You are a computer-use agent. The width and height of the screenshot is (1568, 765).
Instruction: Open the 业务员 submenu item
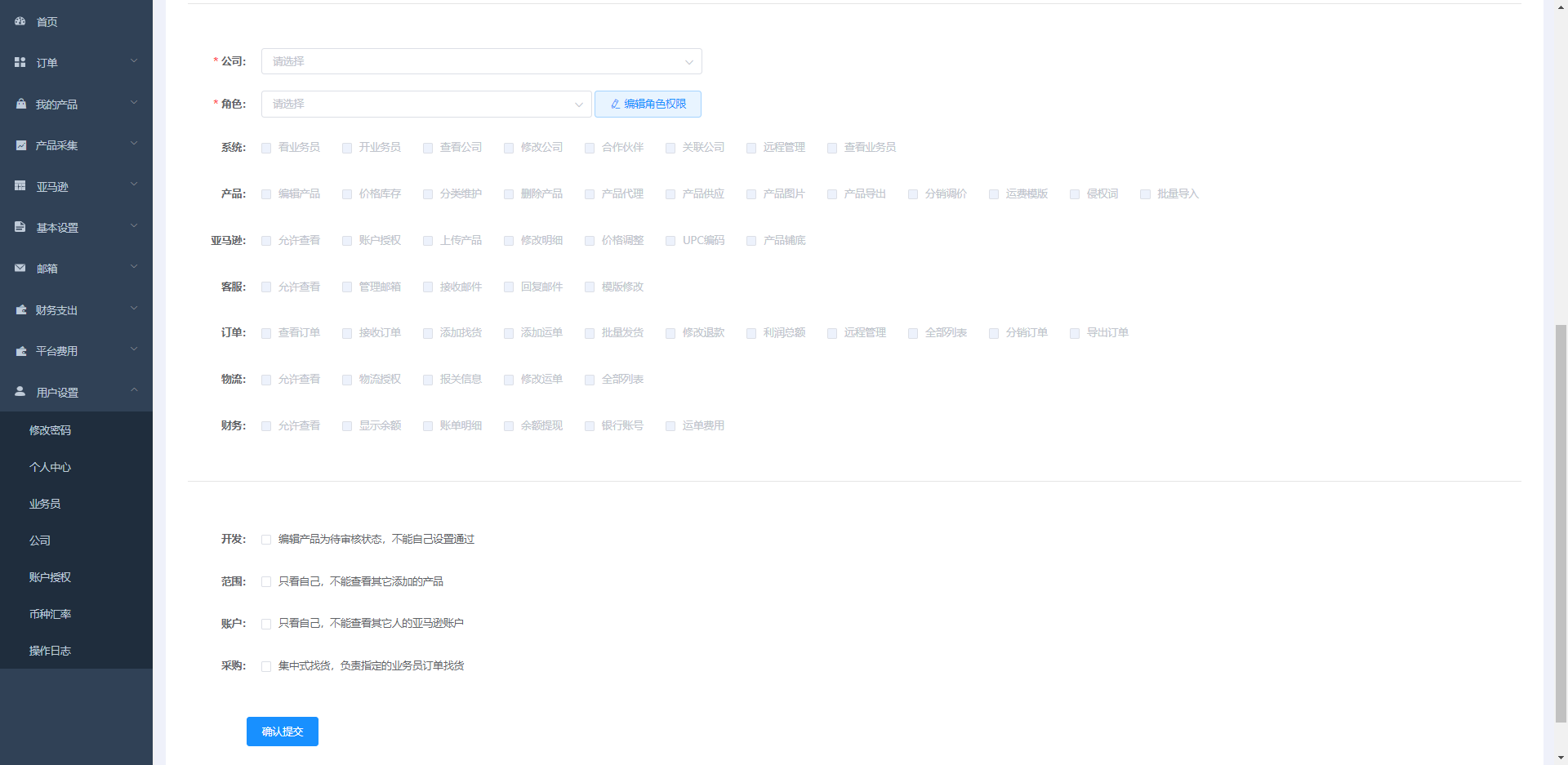(x=45, y=504)
